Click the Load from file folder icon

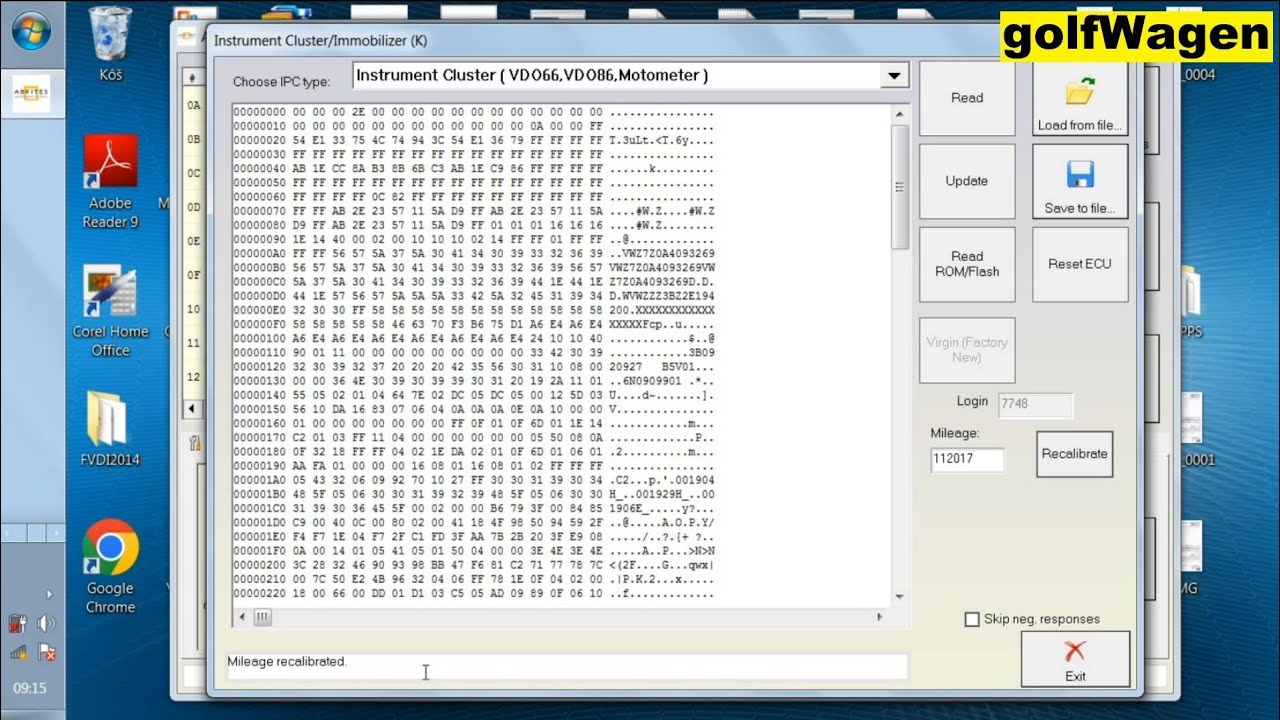click(1080, 92)
